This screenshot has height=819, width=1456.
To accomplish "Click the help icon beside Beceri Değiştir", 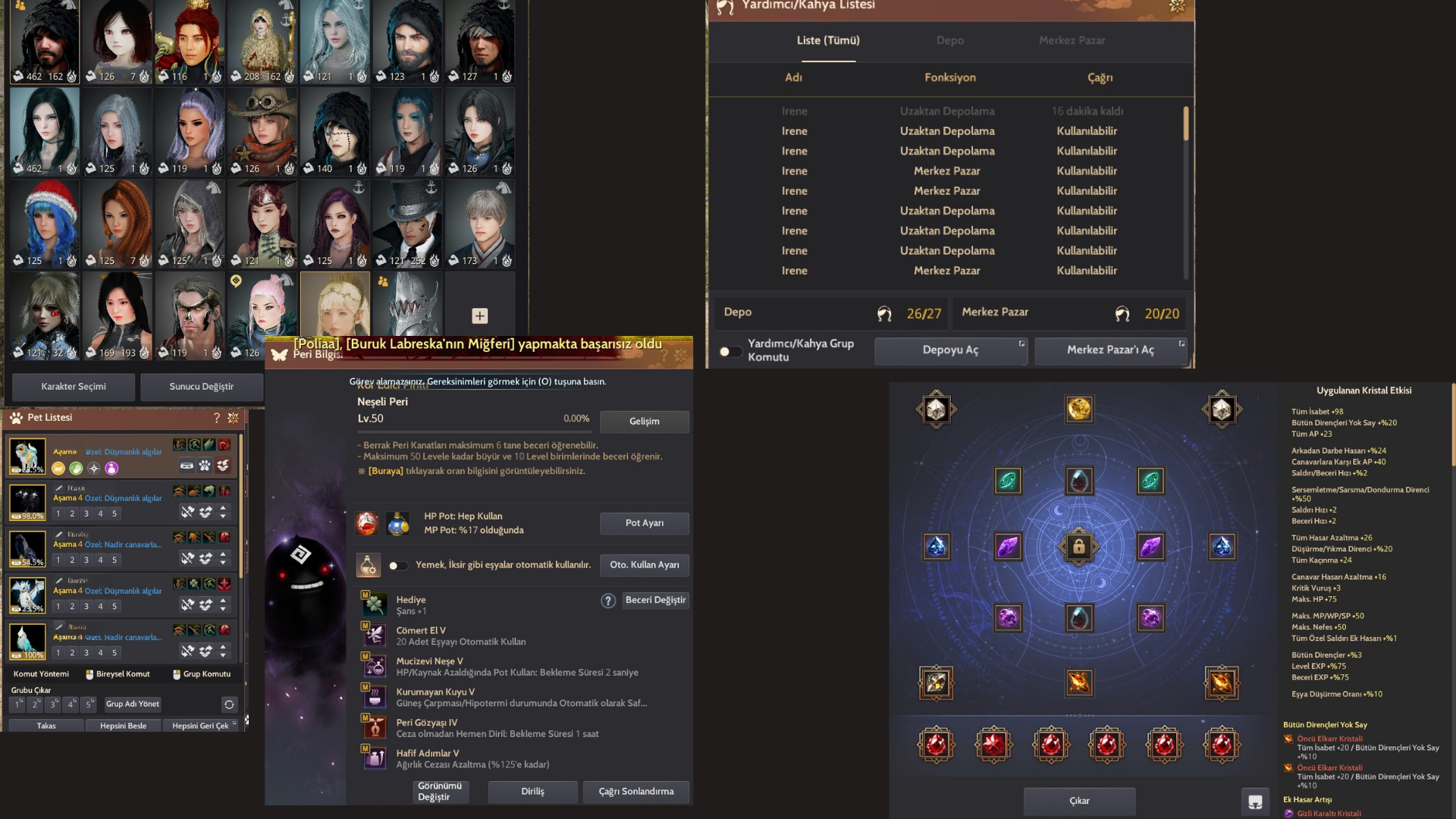I will click(608, 601).
